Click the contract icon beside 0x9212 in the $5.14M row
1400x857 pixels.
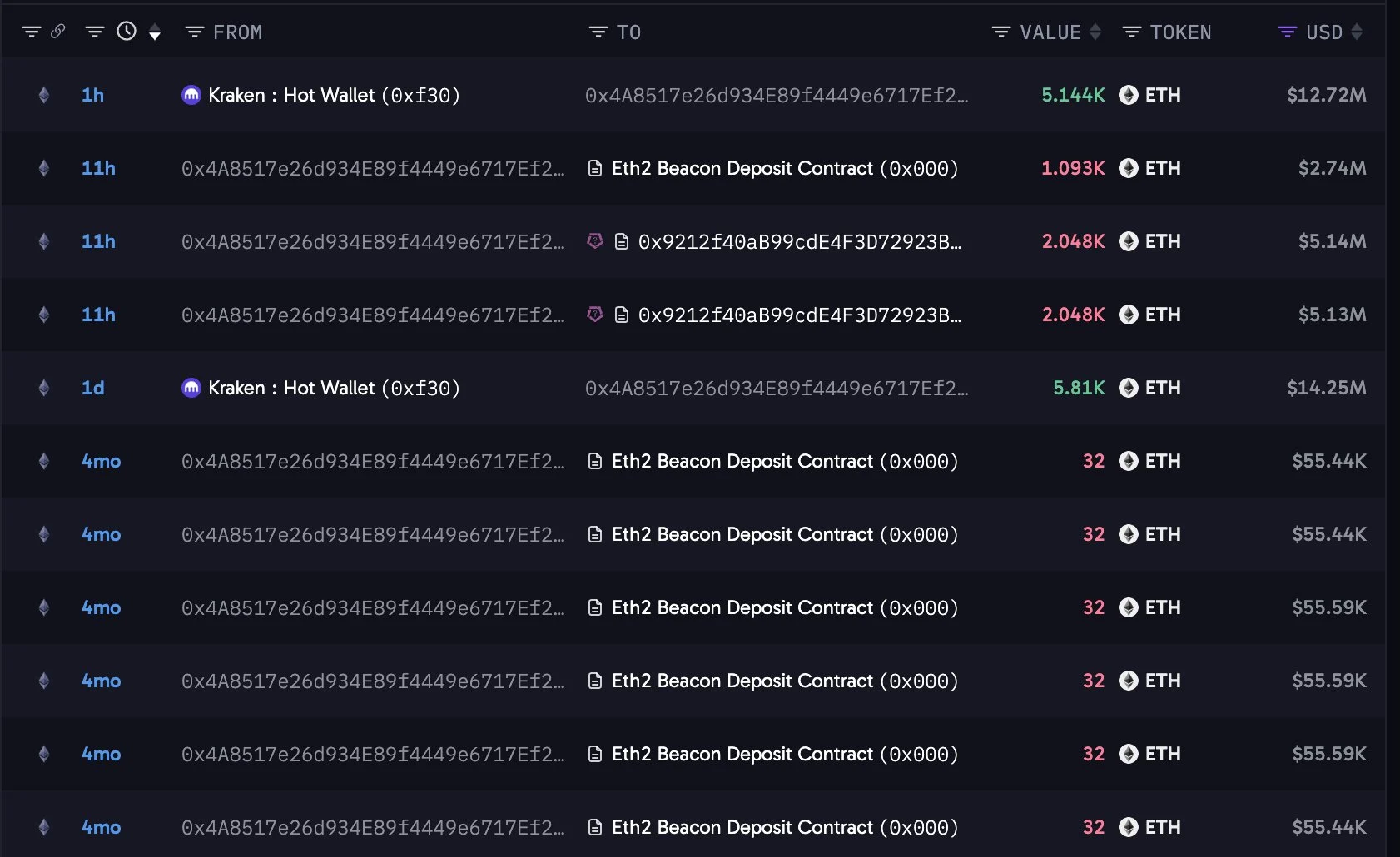(x=622, y=241)
